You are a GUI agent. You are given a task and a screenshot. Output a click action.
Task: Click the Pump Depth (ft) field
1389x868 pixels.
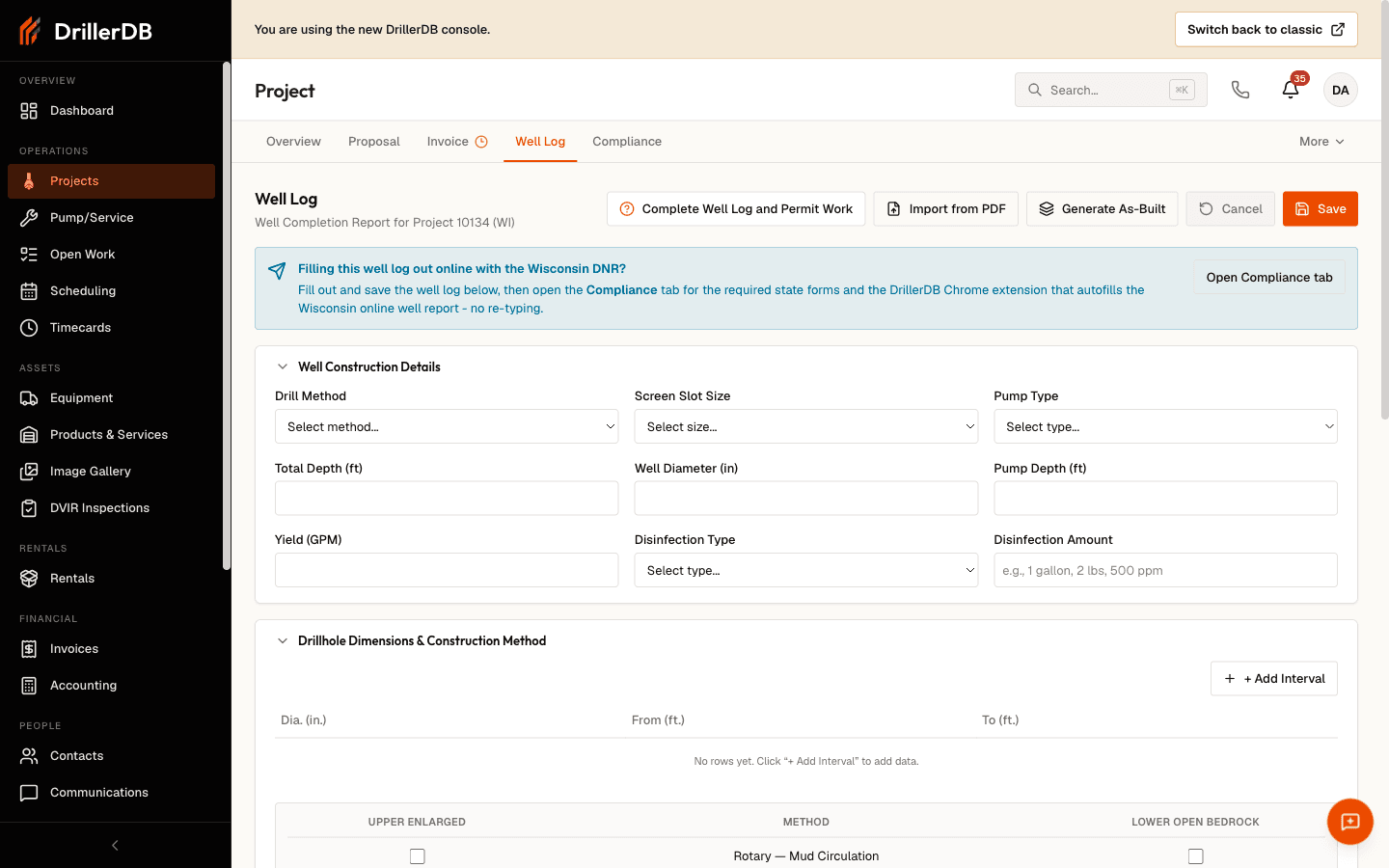[1165, 499]
